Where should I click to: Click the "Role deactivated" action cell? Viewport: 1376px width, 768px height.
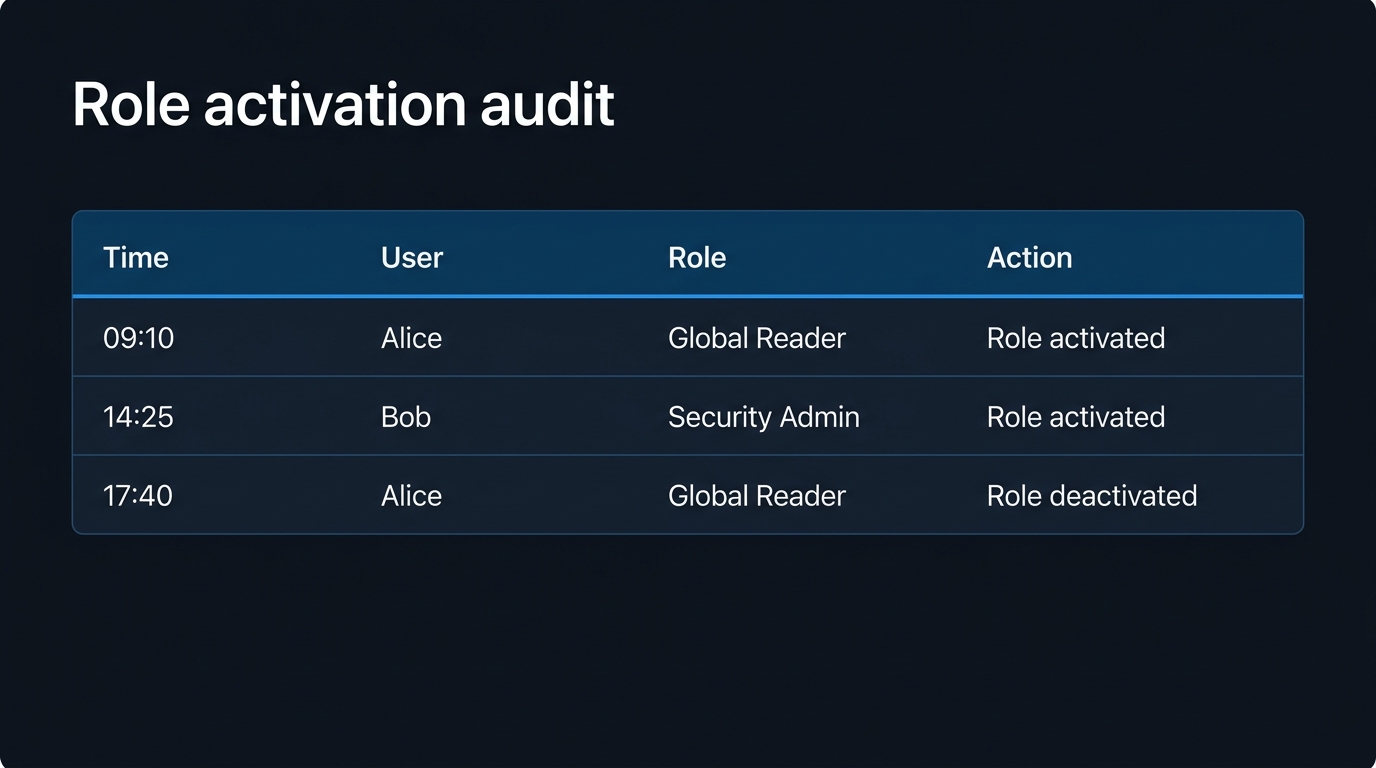1092,495
